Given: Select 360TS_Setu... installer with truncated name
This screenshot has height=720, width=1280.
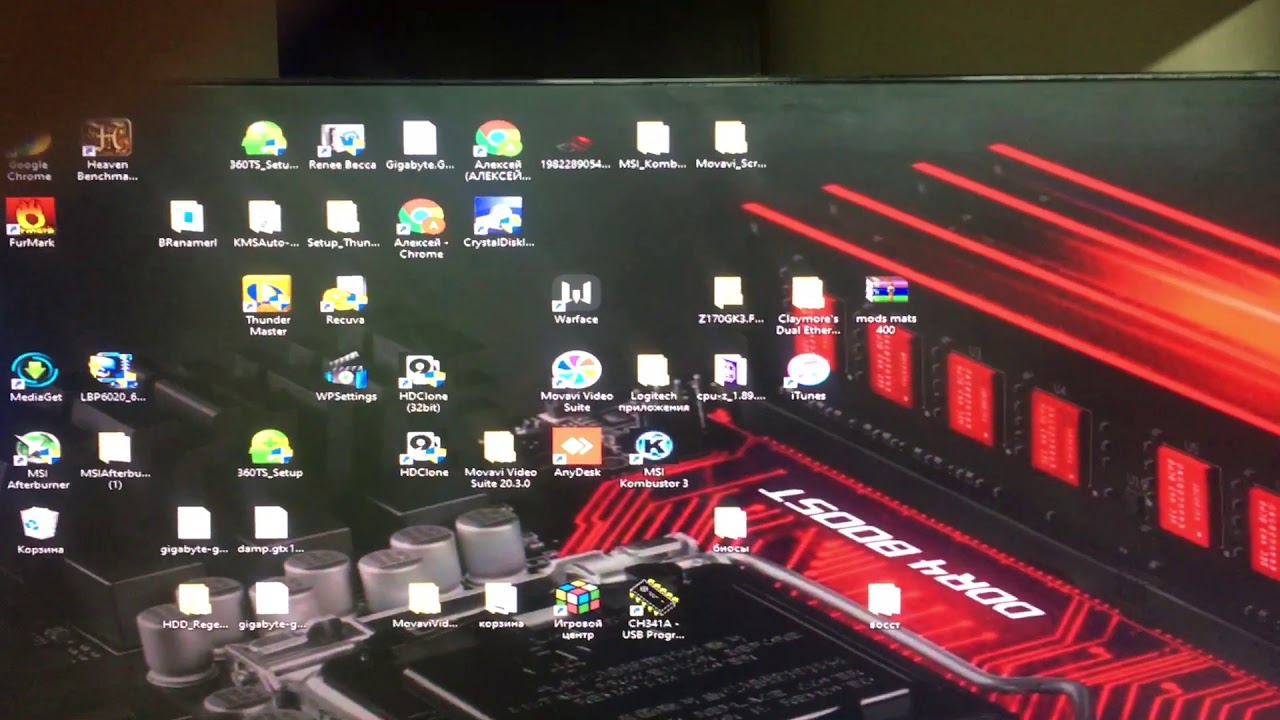Looking at the screenshot, I should [x=264, y=146].
